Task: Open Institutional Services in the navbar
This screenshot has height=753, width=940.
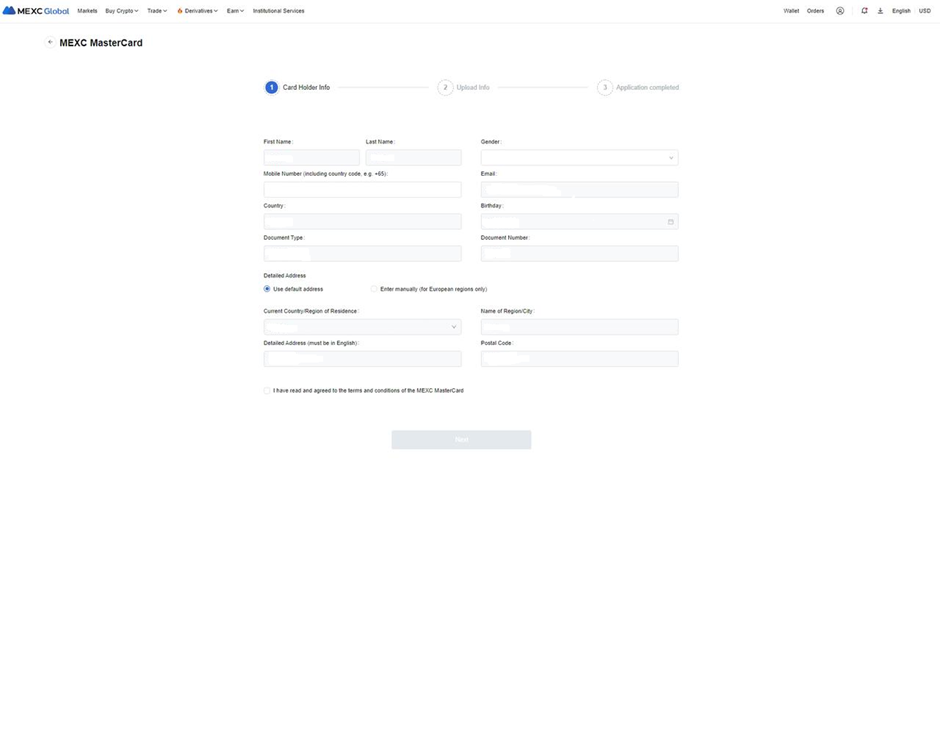Action: tap(278, 11)
